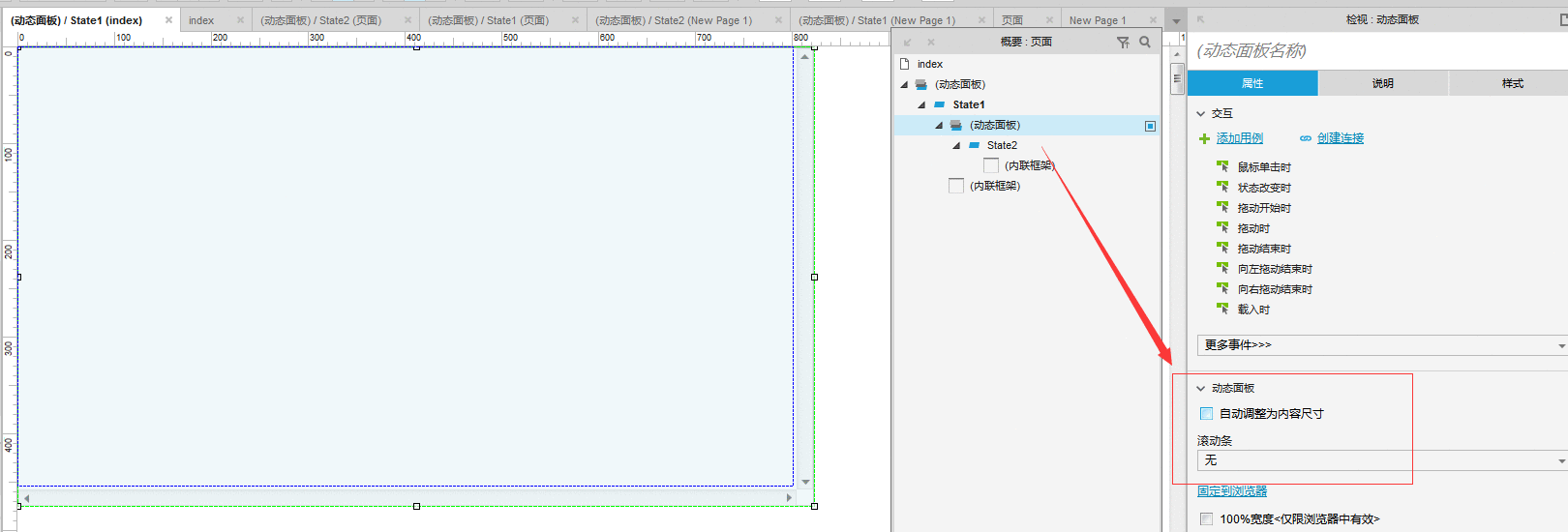
Task: Click the inspector panel pop-out arrow icon
Action: pyautogui.click(x=1201, y=19)
